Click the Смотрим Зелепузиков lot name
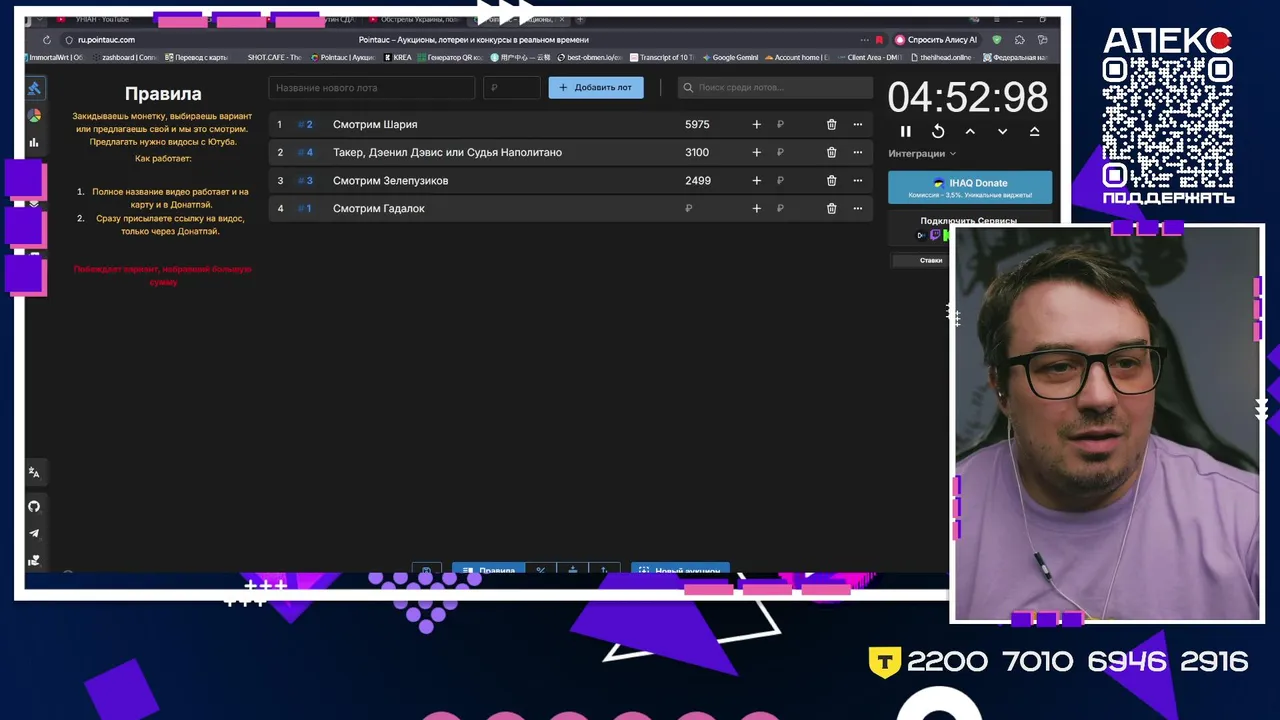Image resolution: width=1280 pixels, height=720 pixels. point(390,180)
